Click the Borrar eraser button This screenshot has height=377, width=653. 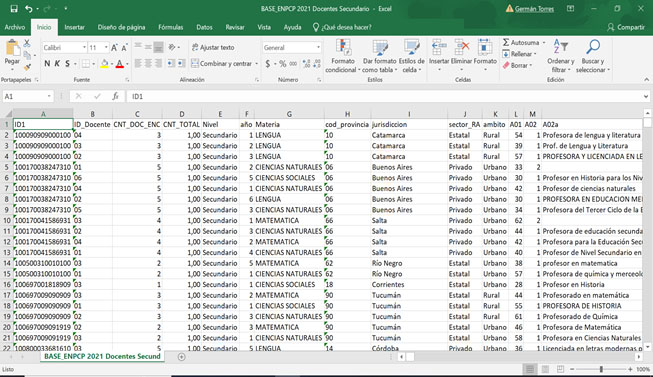[x=516, y=65]
